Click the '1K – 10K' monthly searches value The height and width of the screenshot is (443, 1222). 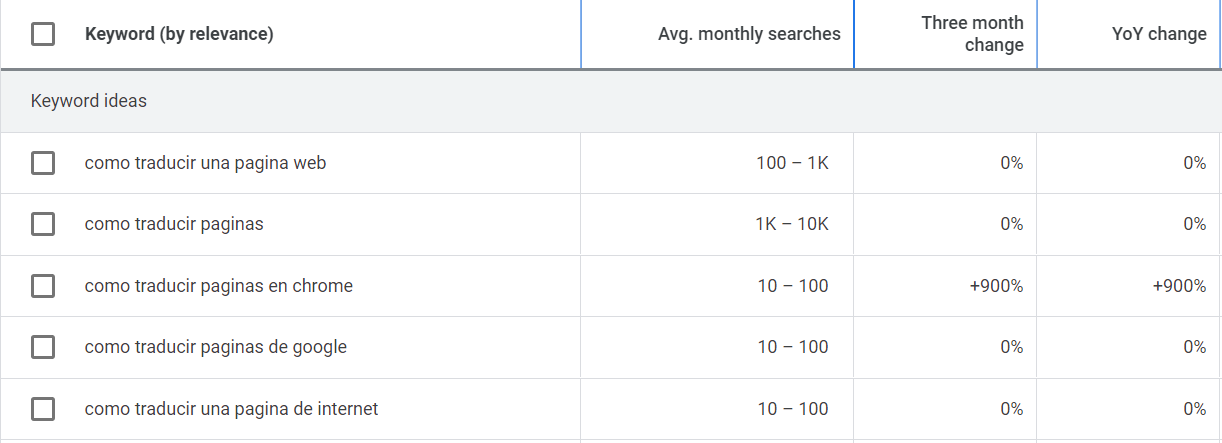(x=791, y=224)
